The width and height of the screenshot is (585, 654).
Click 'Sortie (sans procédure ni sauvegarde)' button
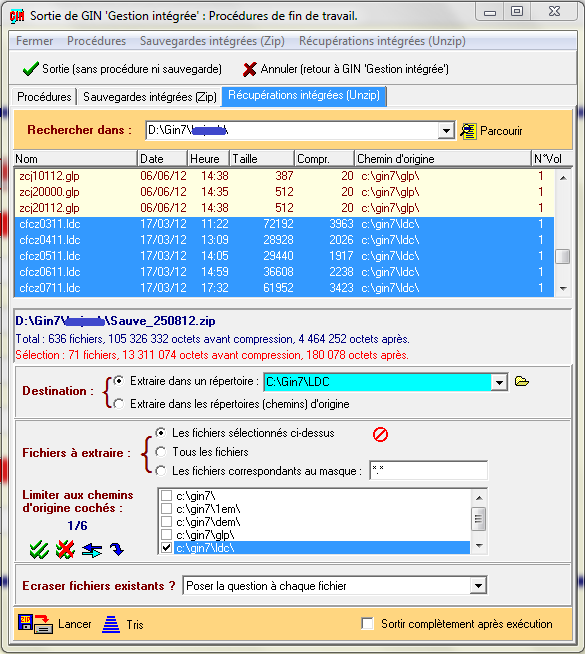tap(122, 69)
